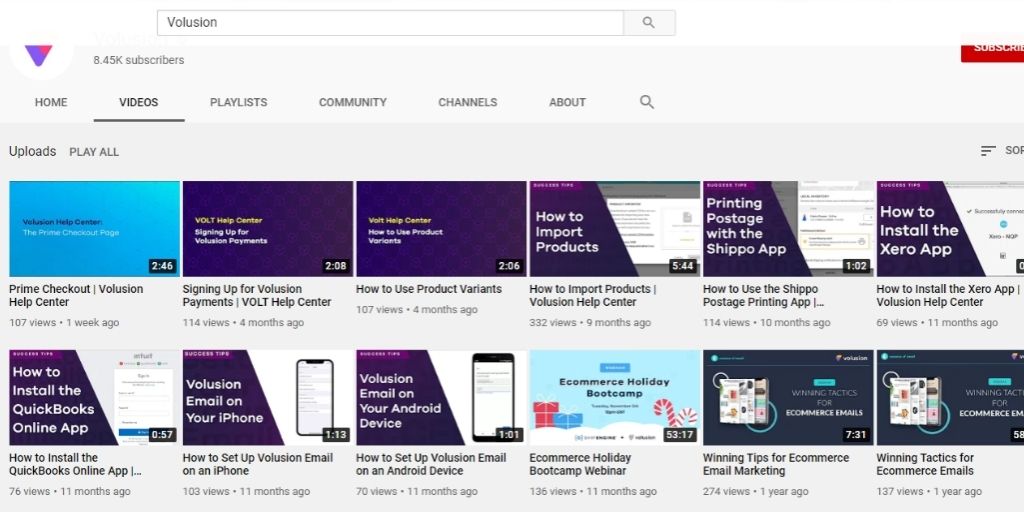Click the 274 views • 1 year ago text
Viewport: 1024px width, 512px height.
tap(756, 491)
